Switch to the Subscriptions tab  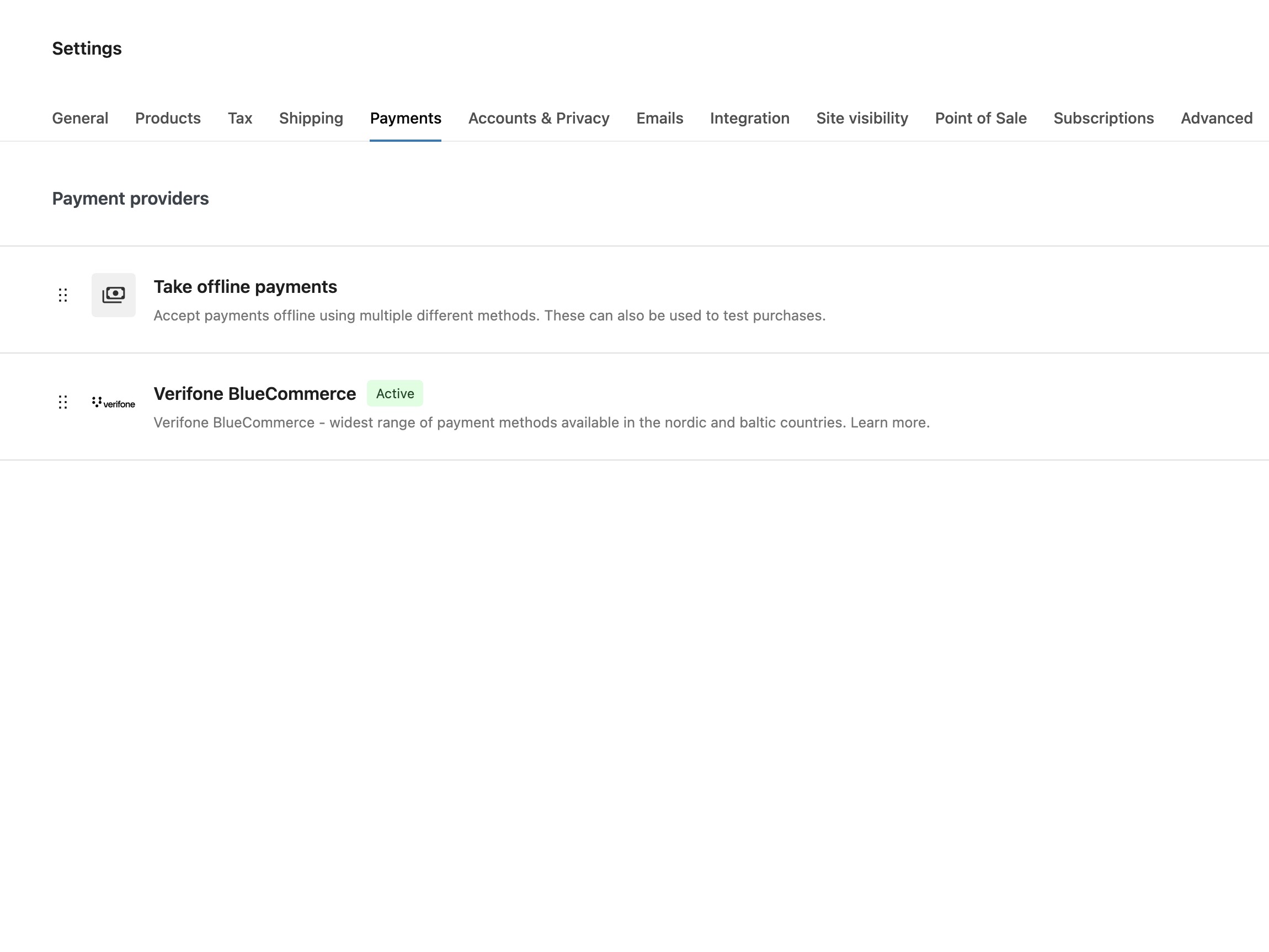click(1103, 118)
